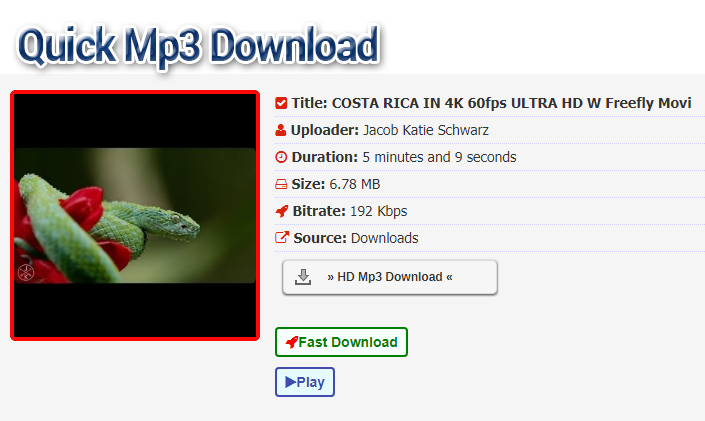Click the red checkmark icon beside Title
This screenshot has height=421, width=705.
pyautogui.click(x=281, y=103)
